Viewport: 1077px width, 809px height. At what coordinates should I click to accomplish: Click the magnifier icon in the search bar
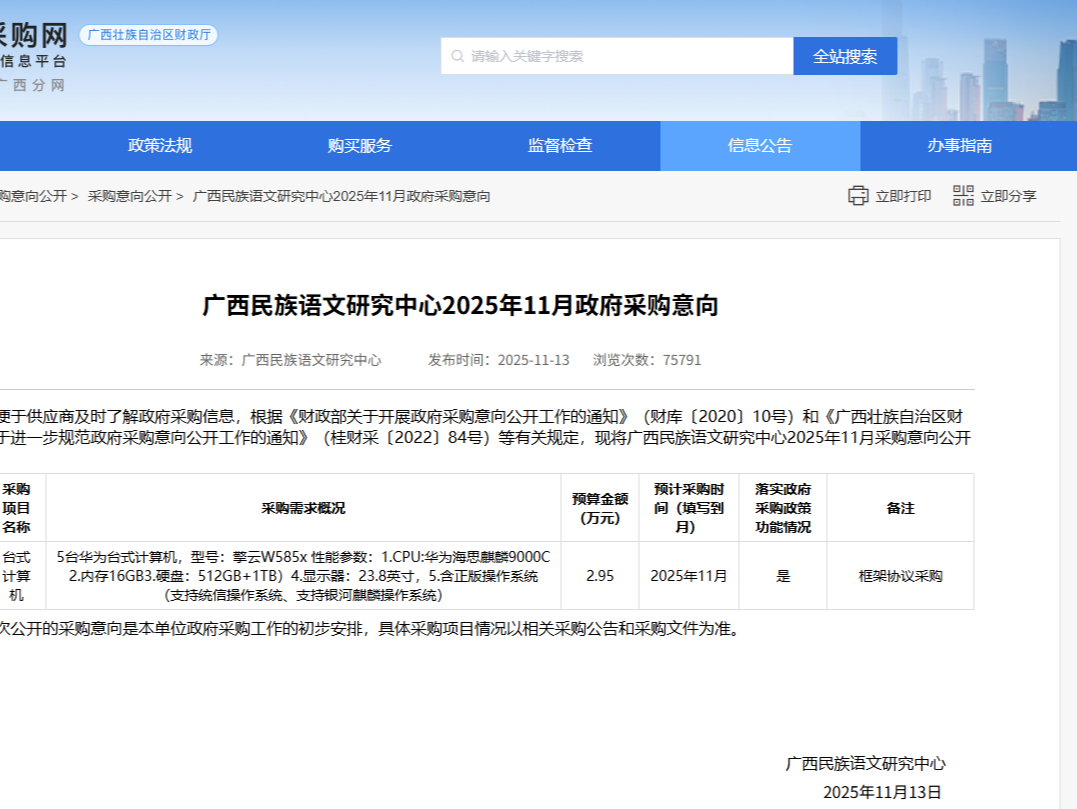458,56
